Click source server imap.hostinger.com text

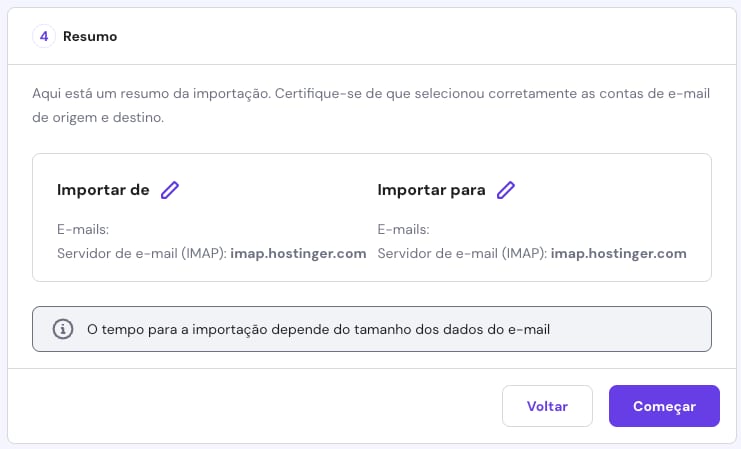[x=298, y=254]
